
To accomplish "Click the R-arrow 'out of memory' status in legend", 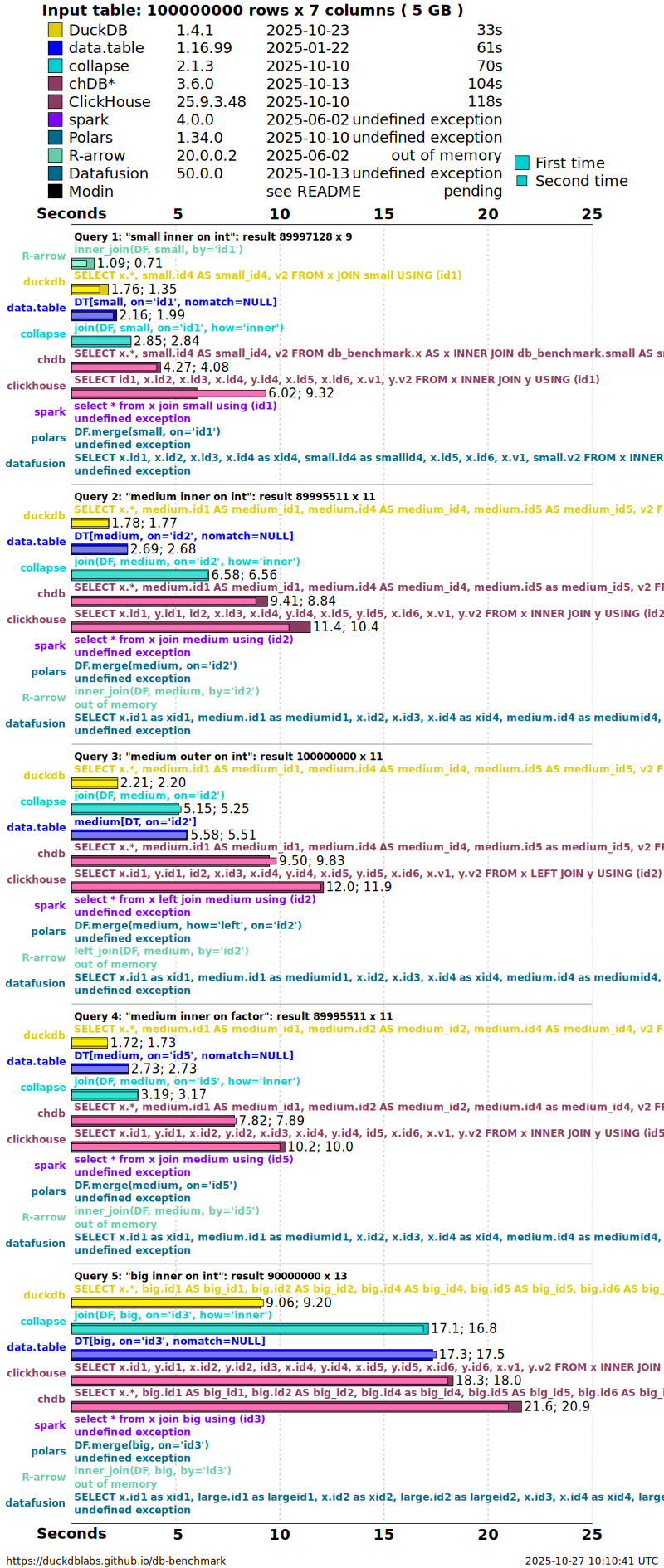I will 447,155.
